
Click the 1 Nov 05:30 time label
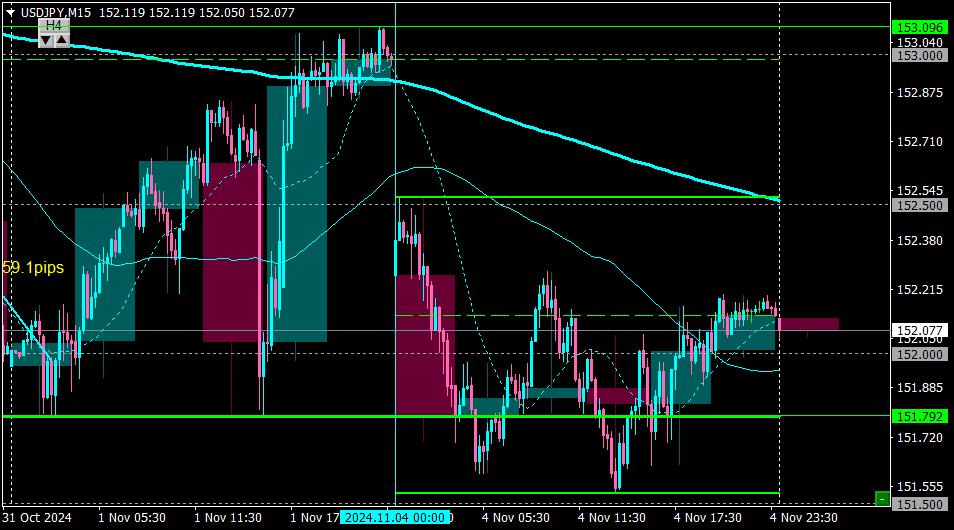tap(132, 518)
